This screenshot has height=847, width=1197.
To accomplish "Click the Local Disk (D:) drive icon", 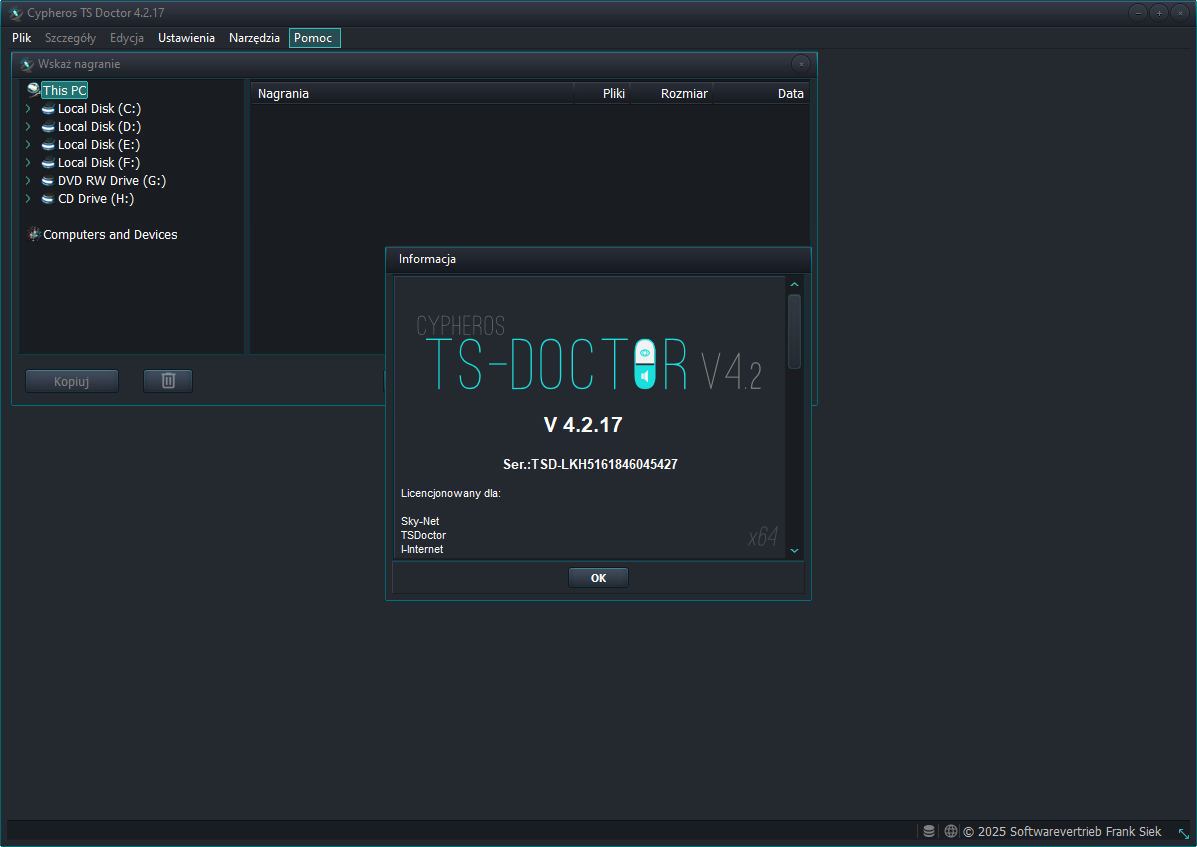I will click(48, 127).
